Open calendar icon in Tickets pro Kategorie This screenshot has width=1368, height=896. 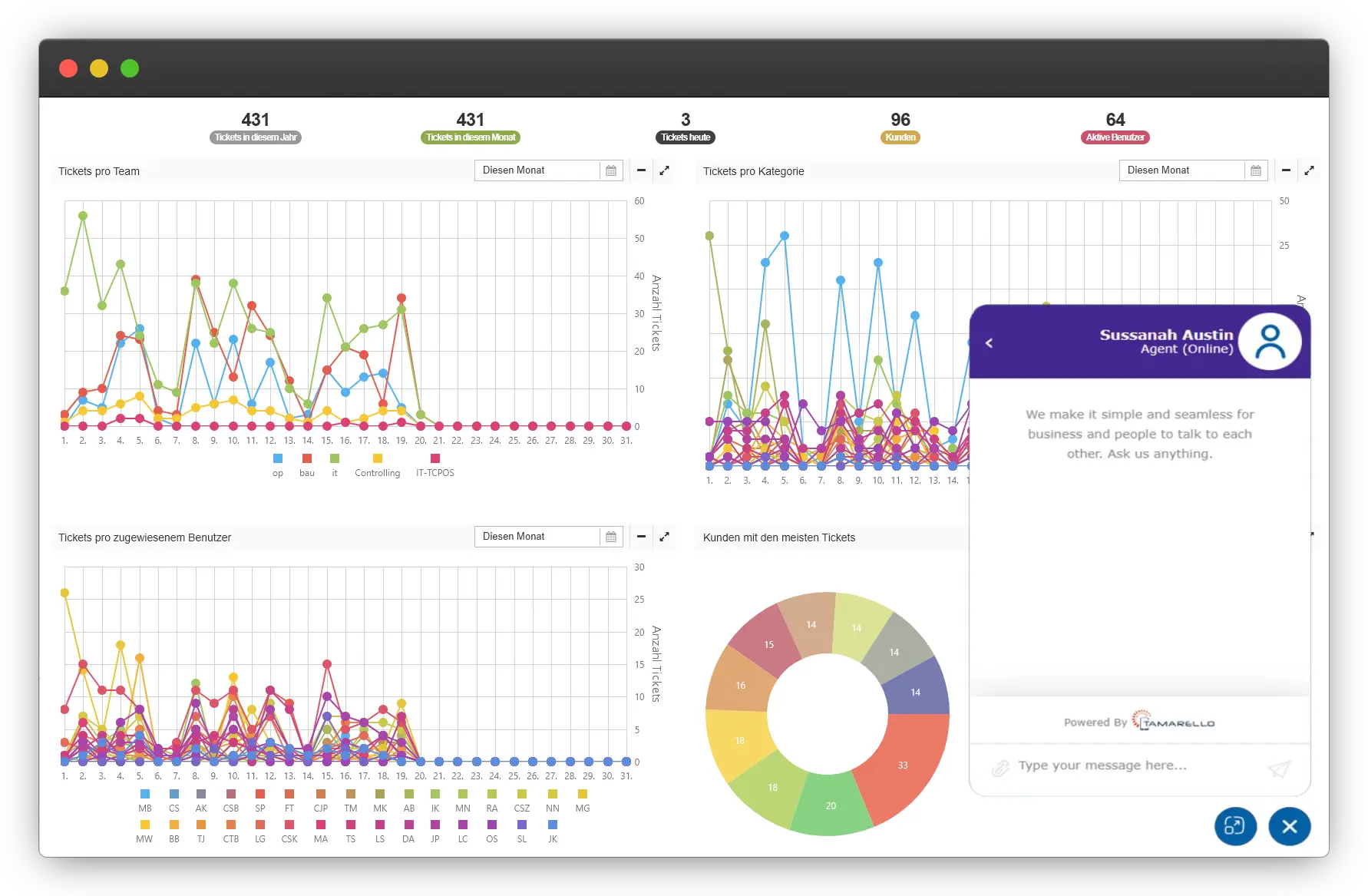(x=1256, y=170)
